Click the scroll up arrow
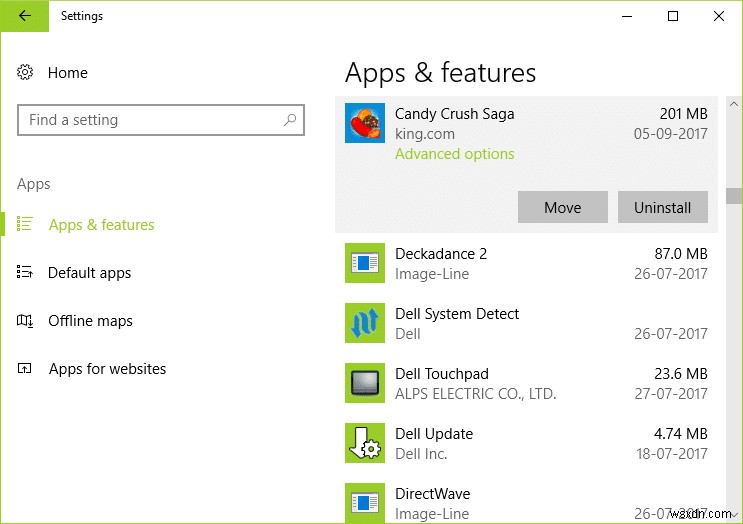This screenshot has height=524, width=743. [734, 104]
